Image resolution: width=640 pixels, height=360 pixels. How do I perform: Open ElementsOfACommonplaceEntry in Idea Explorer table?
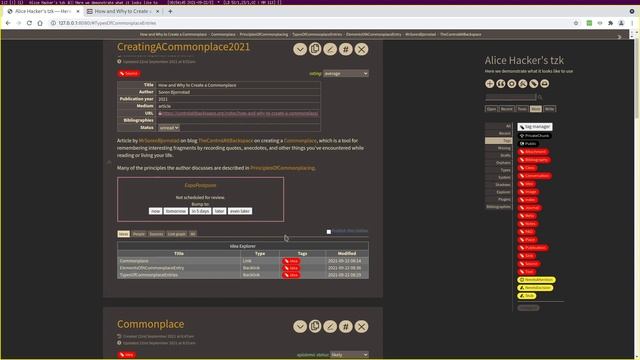pyautogui.click(x=152, y=268)
